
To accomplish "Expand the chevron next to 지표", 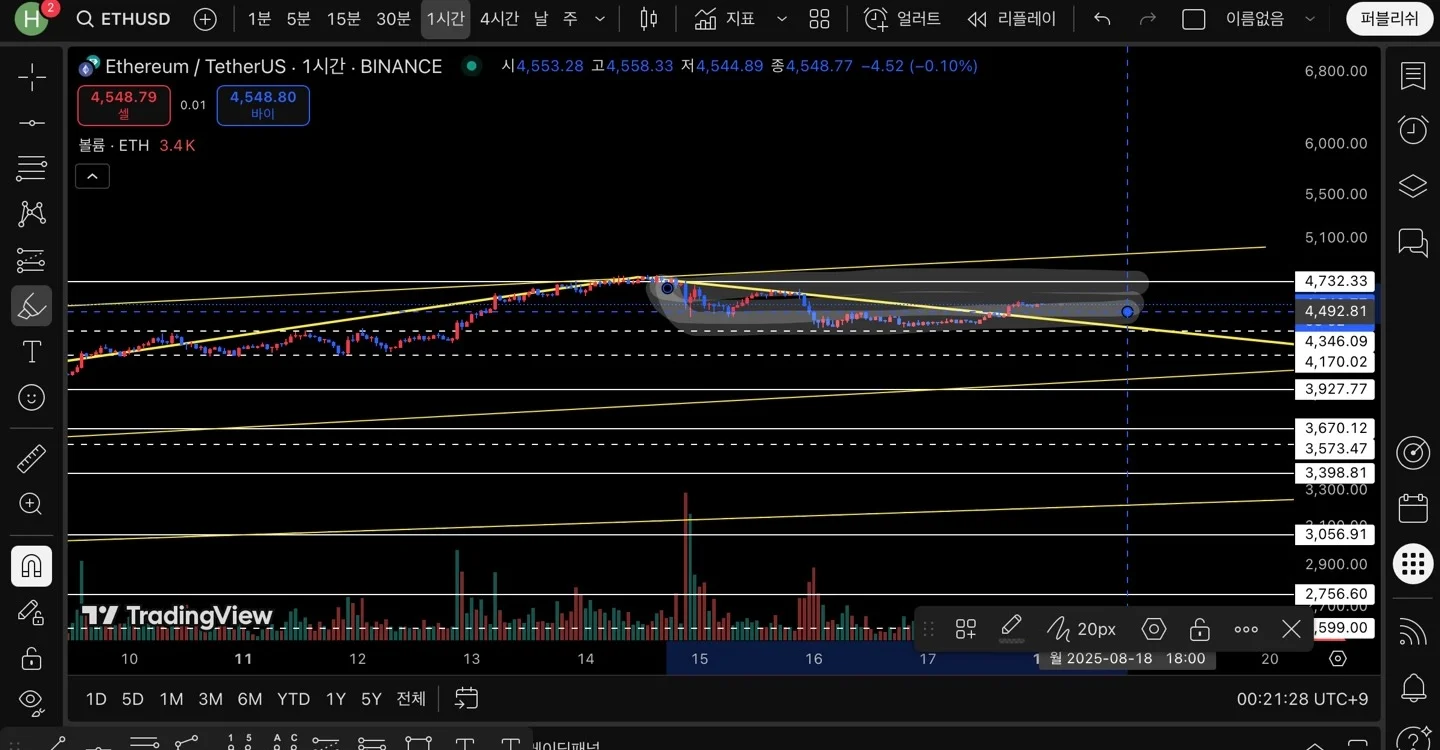I will coord(782,19).
